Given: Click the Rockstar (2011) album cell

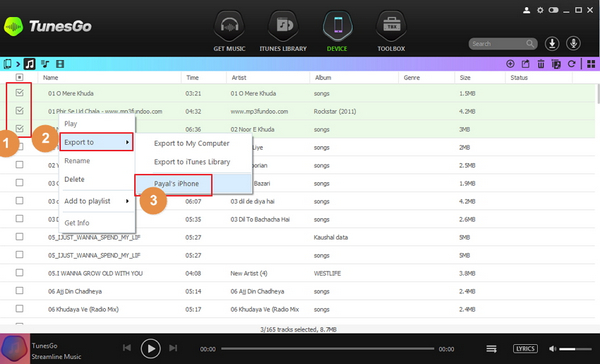Looking at the screenshot, I should click(335, 111).
